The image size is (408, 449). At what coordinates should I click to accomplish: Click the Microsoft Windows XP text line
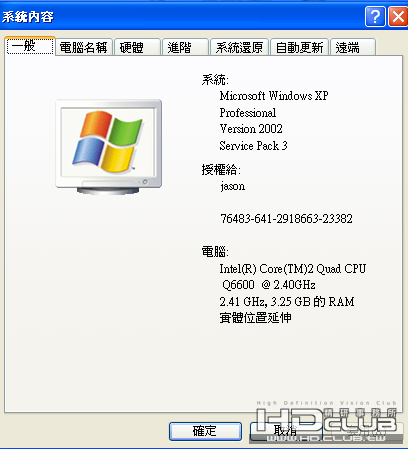click(274, 96)
